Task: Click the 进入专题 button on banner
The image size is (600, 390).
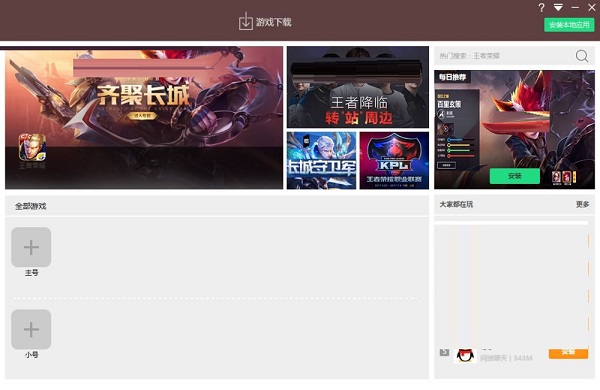Action: (142, 115)
